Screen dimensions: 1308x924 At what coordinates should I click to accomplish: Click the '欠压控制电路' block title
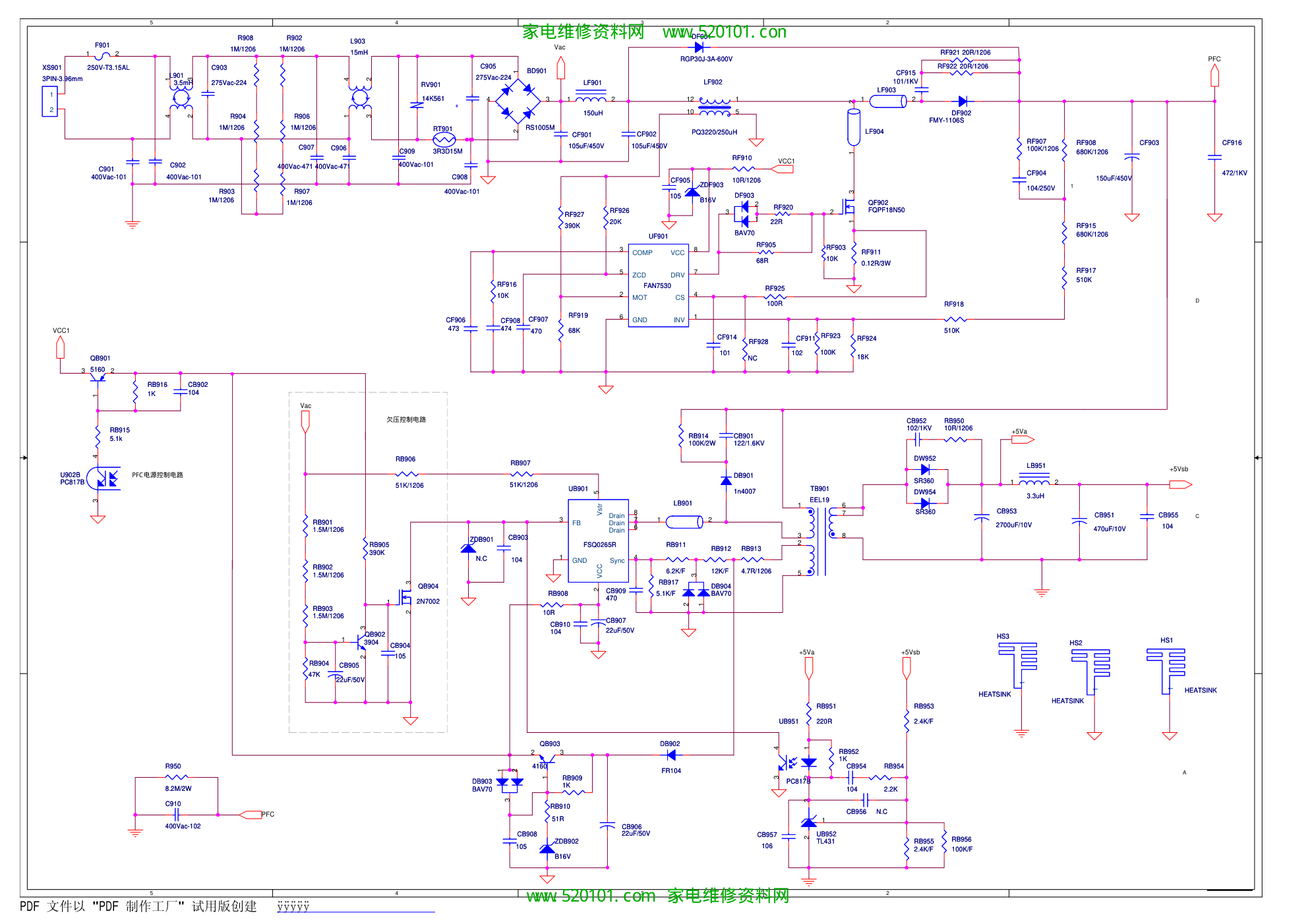[406, 419]
